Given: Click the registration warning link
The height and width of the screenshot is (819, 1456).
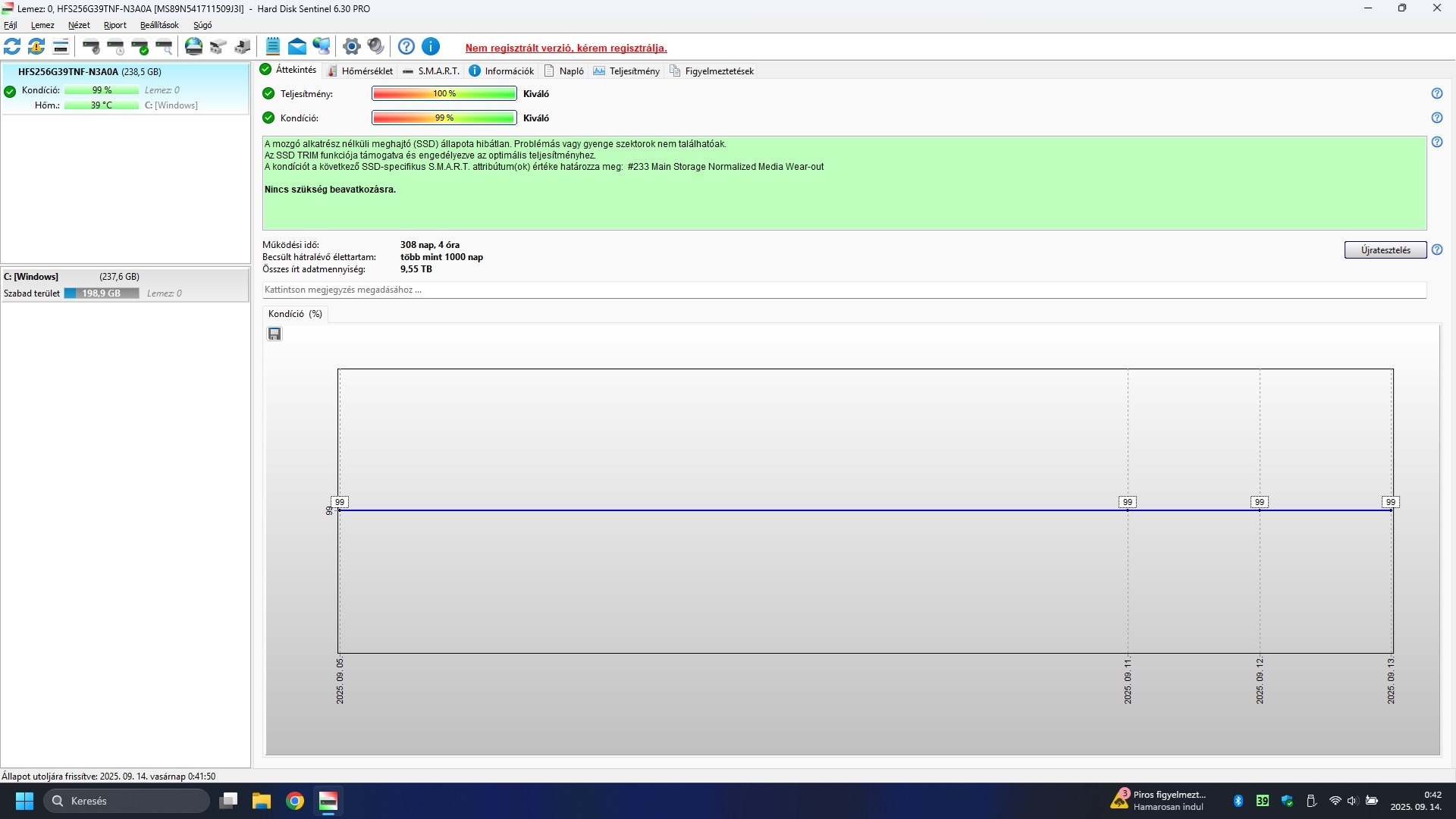Looking at the screenshot, I should [x=566, y=48].
